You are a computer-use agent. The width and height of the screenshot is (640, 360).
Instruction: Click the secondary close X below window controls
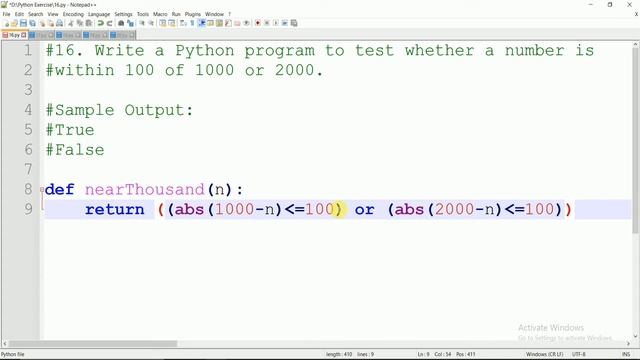coord(636,14)
